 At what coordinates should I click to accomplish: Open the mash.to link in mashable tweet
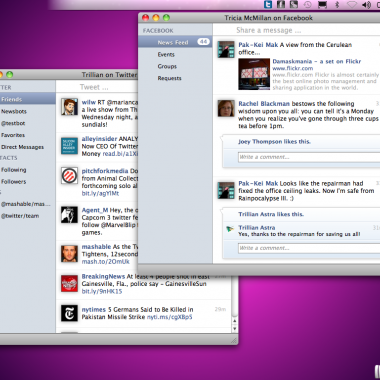(105, 262)
